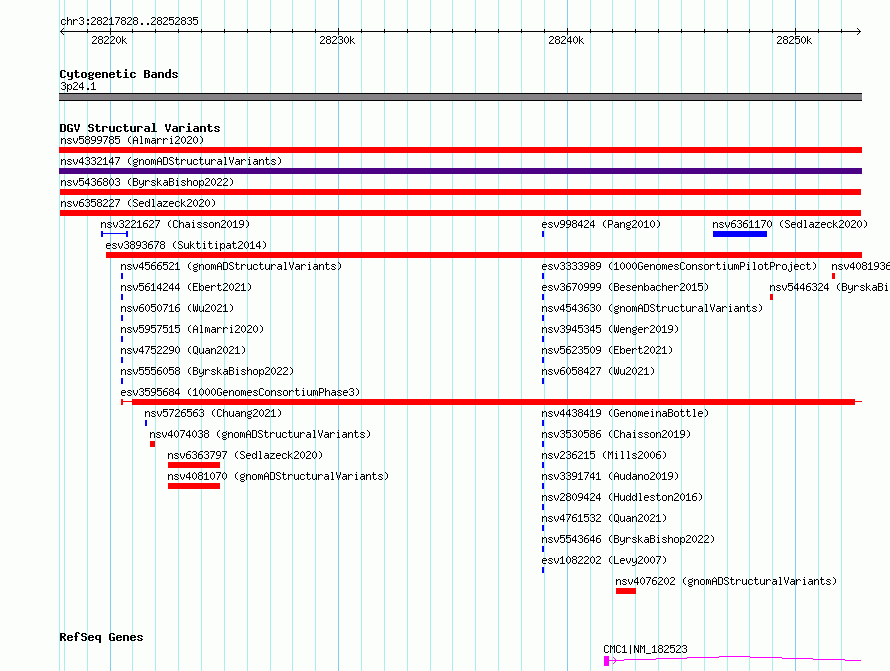Open the nsv5543646 (ByrskaBishop2022) variant
Screen dimensions: 890x671
(x=628, y=539)
